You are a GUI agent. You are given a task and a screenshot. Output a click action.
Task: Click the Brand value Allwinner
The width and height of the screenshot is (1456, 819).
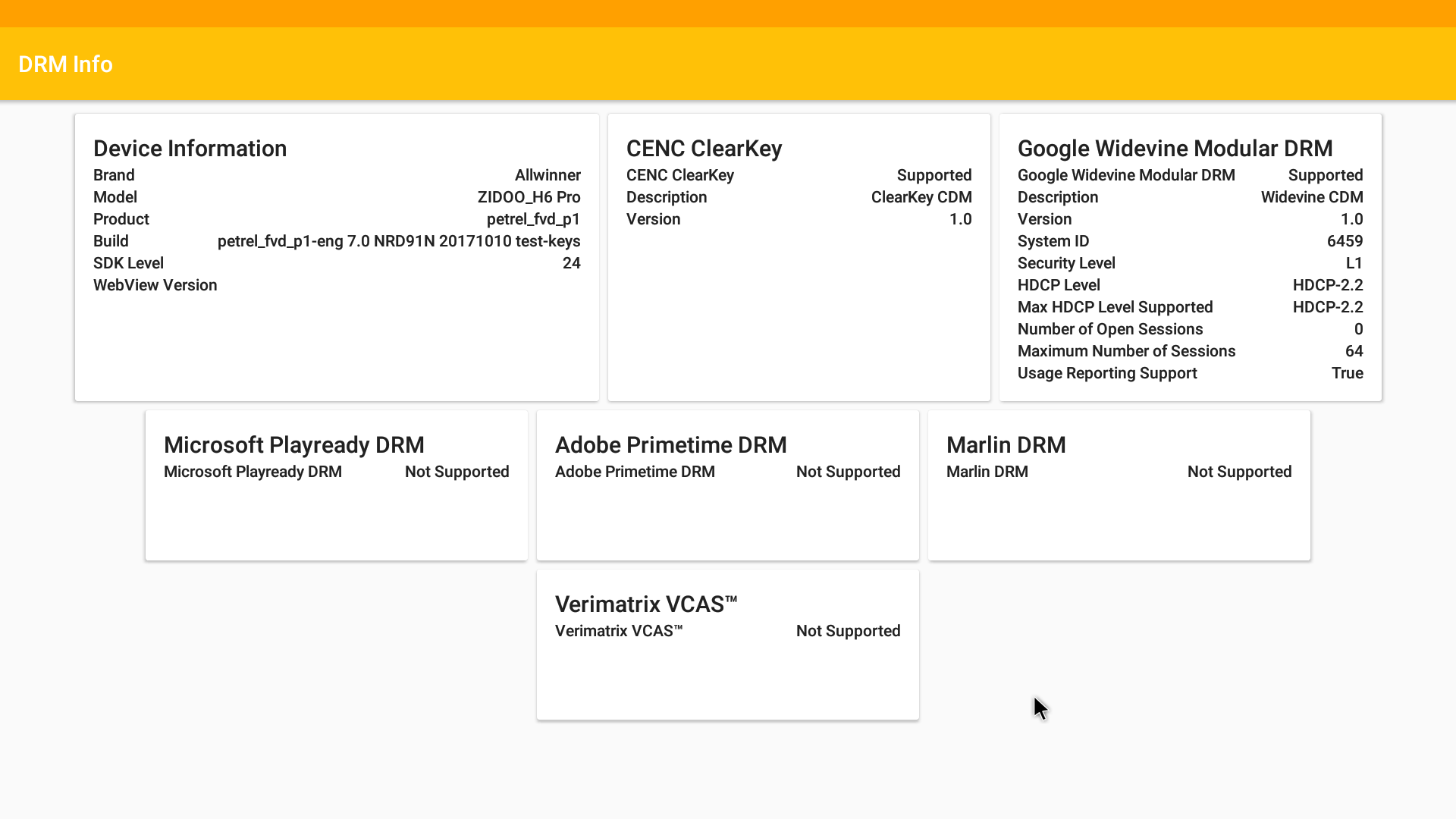tap(548, 175)
